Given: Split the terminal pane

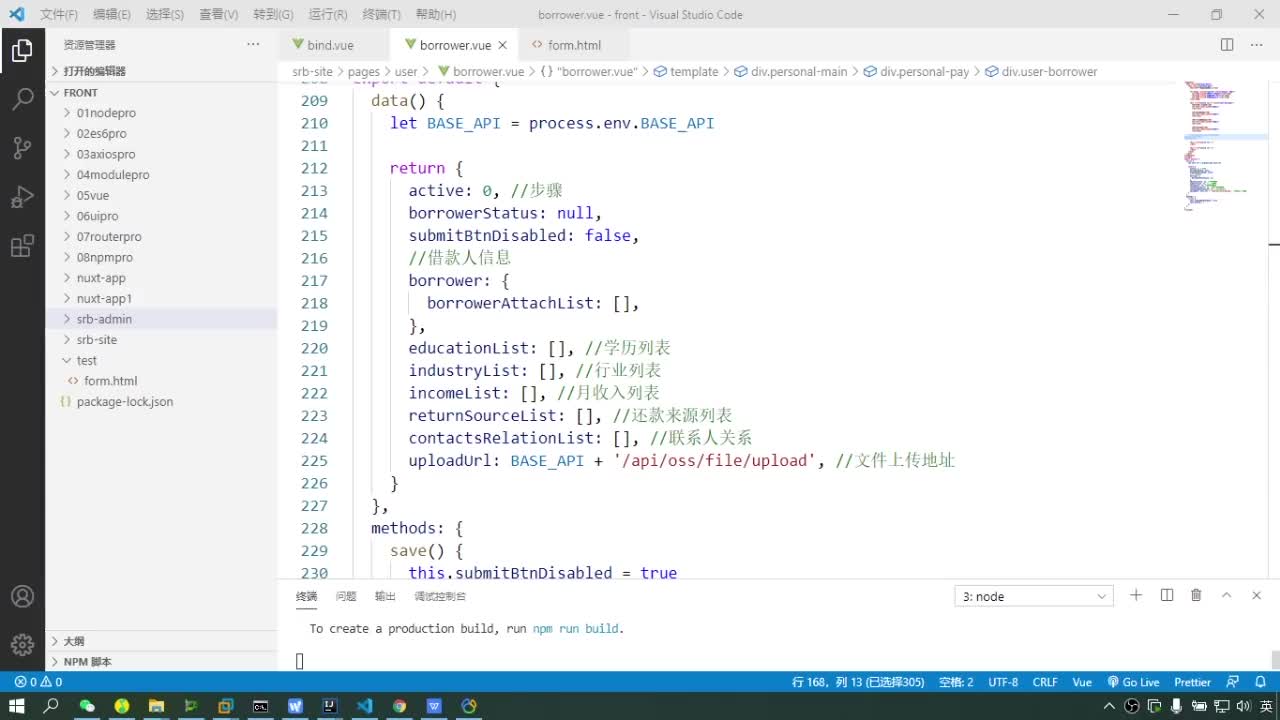Looking at the screenshot, I should (1167, 595).
